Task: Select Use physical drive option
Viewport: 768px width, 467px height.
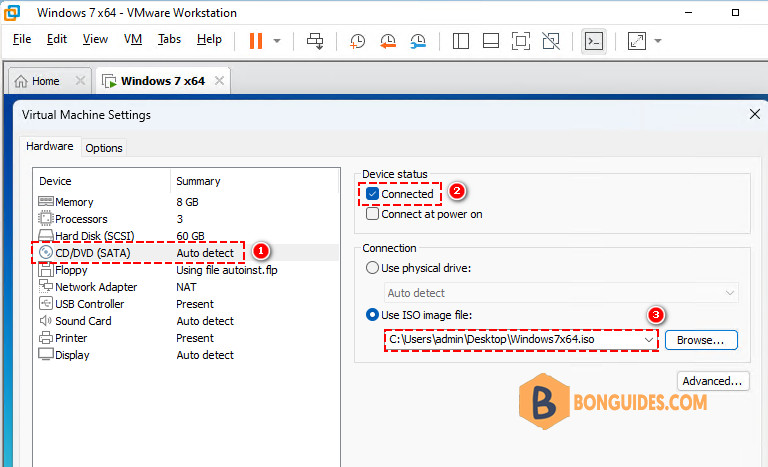Action: pos(372,268)
